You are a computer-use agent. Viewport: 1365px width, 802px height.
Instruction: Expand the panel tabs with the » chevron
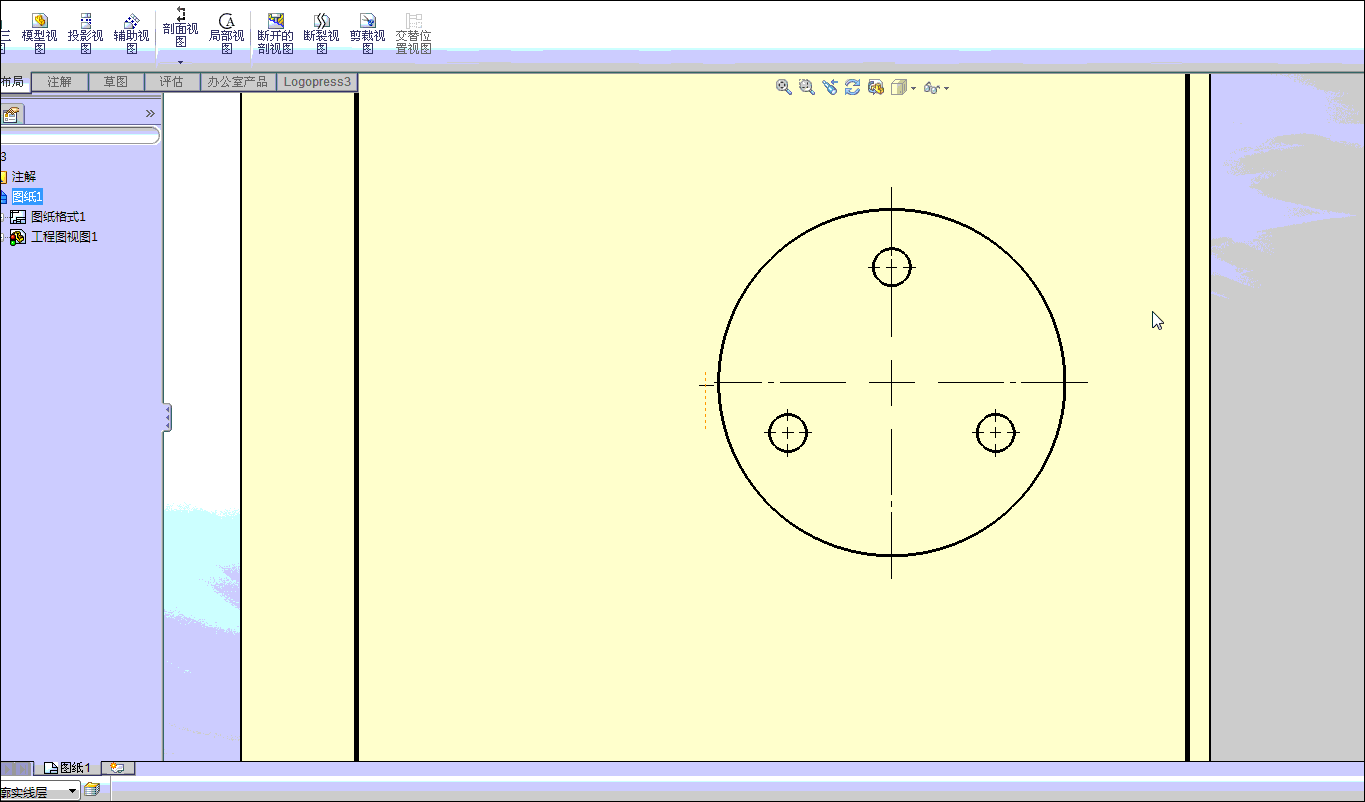tap(151, 113)
